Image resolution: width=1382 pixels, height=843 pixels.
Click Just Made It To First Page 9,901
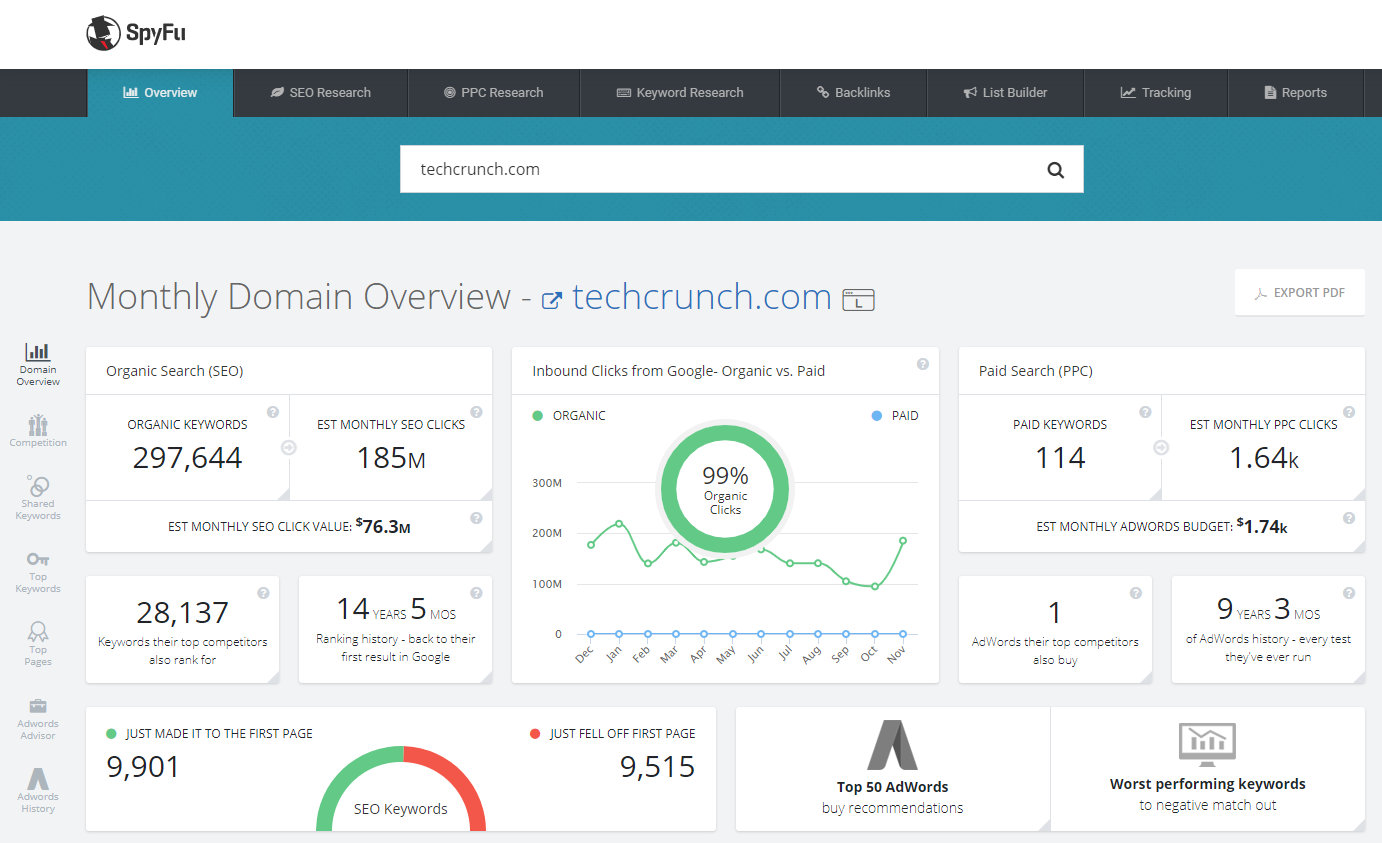[x=209, y=754]
